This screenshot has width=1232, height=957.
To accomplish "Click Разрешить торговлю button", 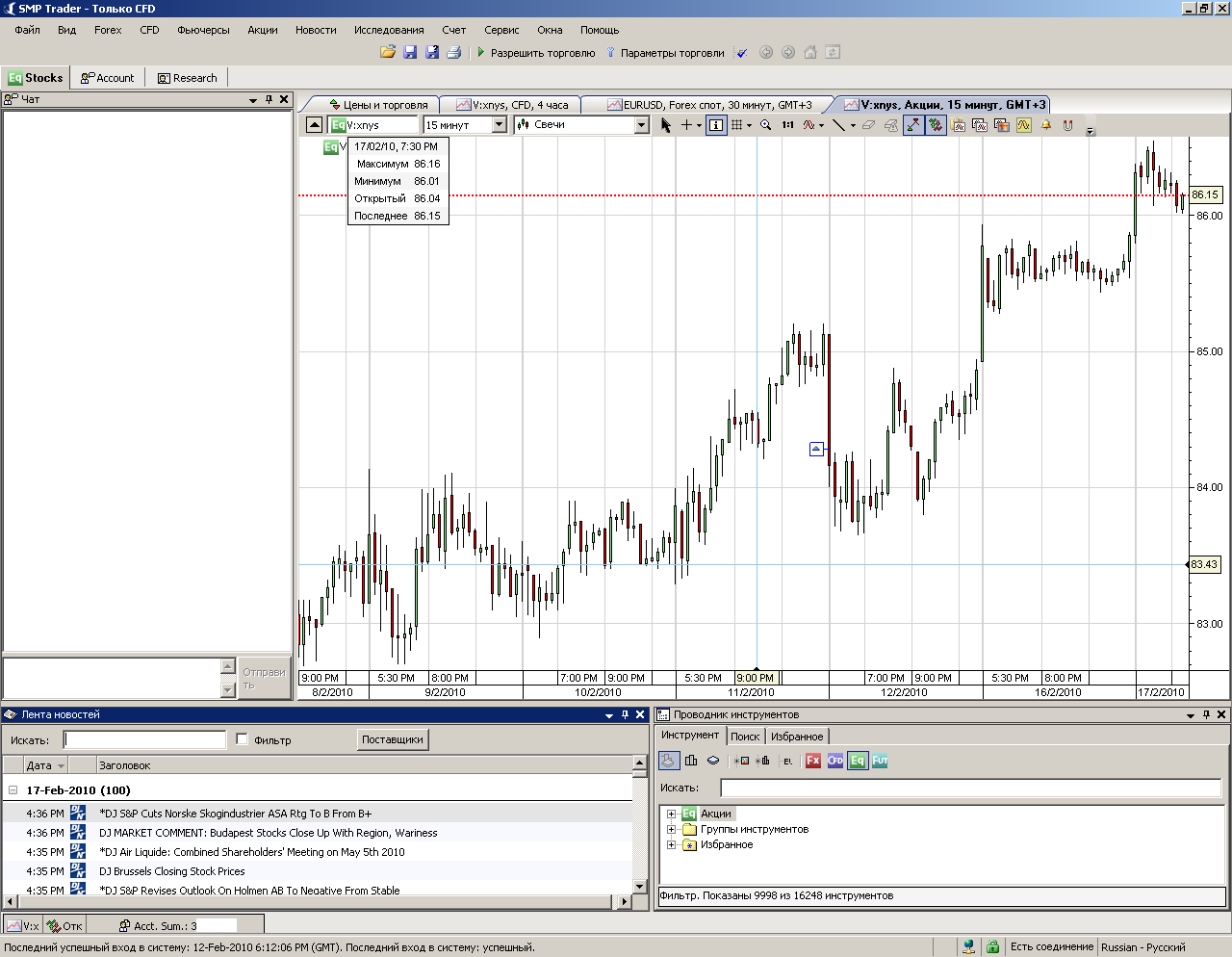I will click(x=535, y=53).
